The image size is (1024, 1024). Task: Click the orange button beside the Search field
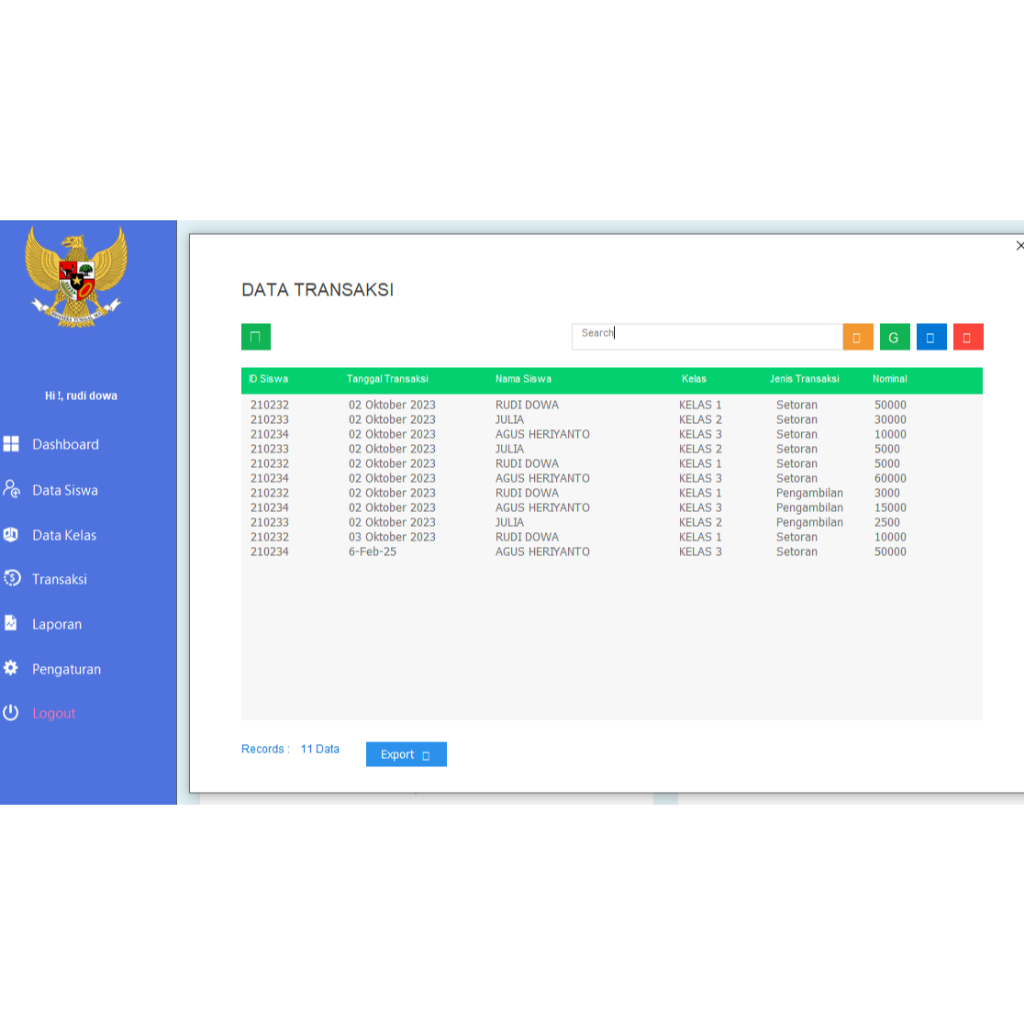pos(857,337)
